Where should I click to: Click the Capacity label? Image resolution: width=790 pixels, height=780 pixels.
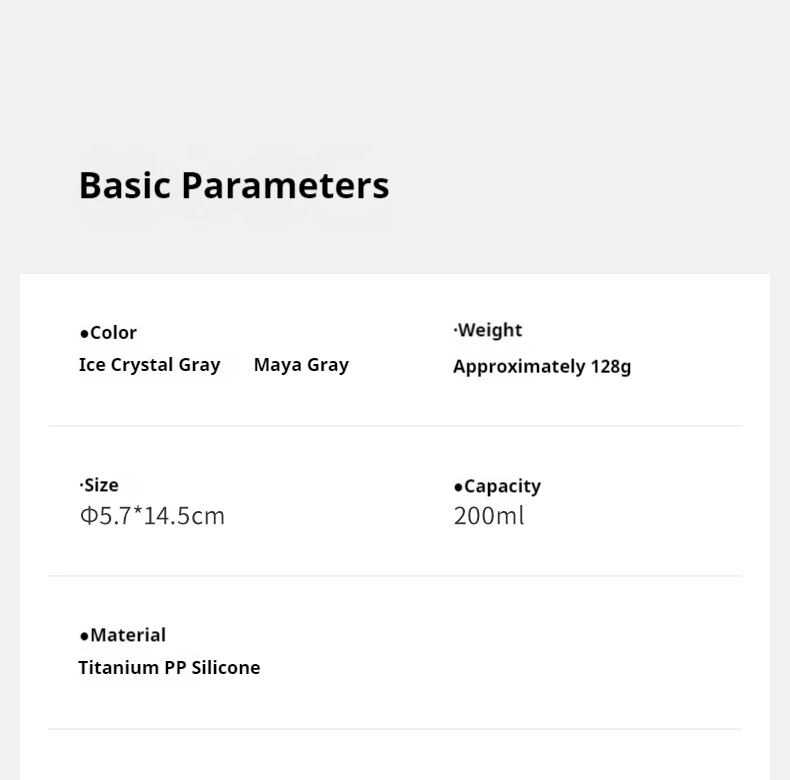click(x=502, y=486)
